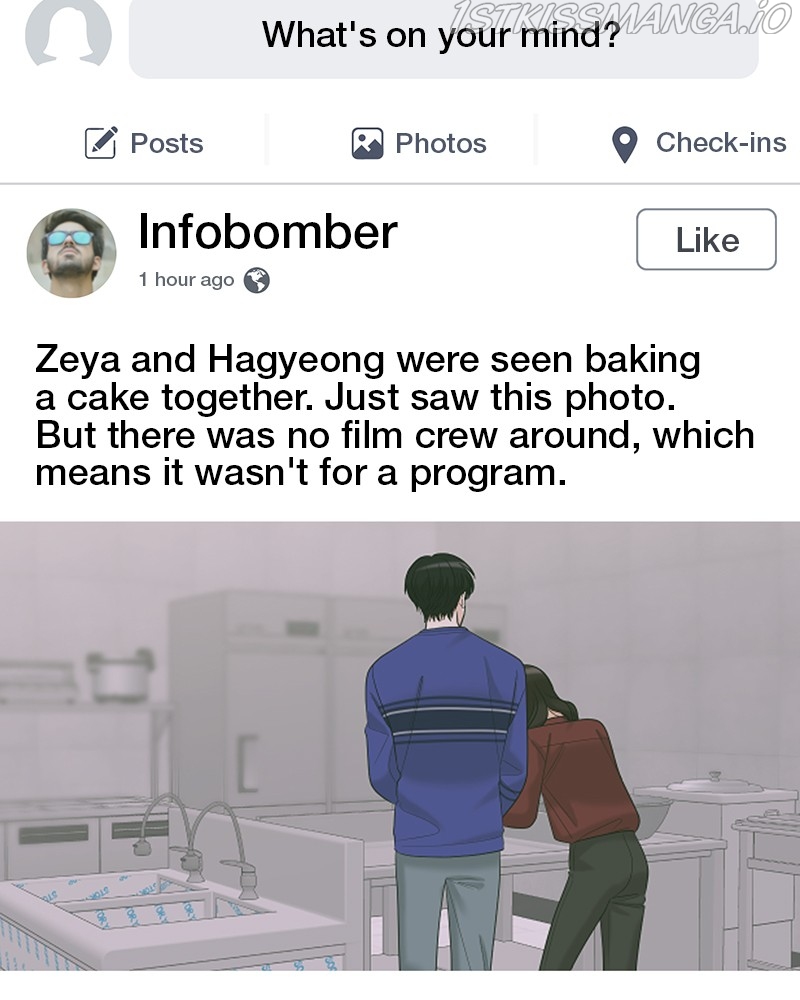Click the public globe privacy icon
Screen dimensions: 800x1000
(x=256, y=280)
